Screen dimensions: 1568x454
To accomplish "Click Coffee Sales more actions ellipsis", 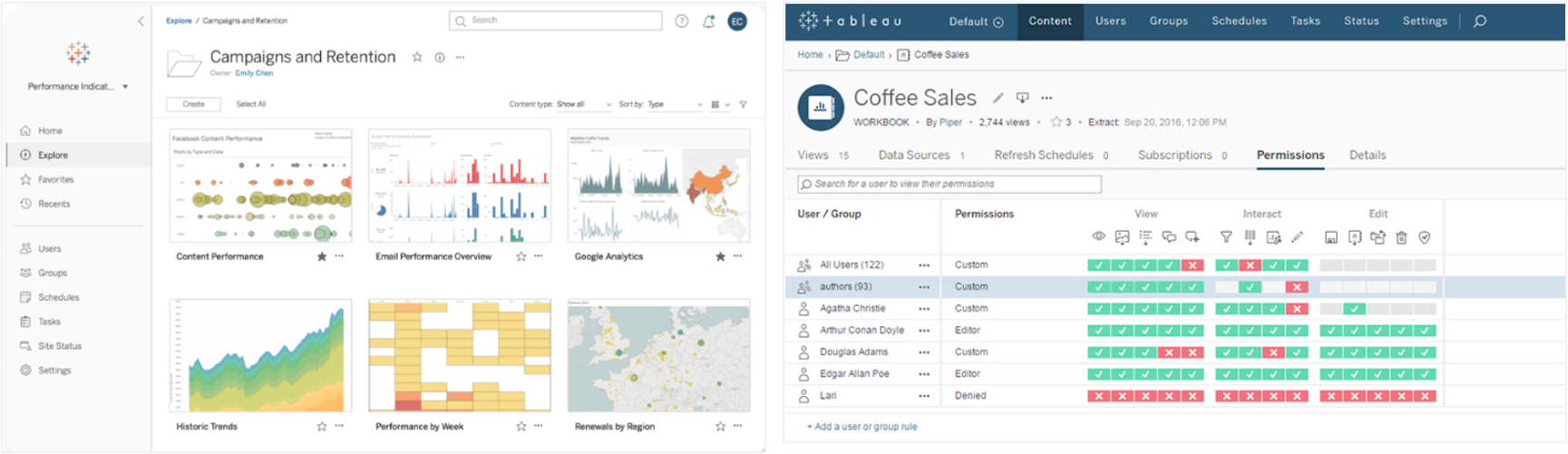I will click(1047, 98).
